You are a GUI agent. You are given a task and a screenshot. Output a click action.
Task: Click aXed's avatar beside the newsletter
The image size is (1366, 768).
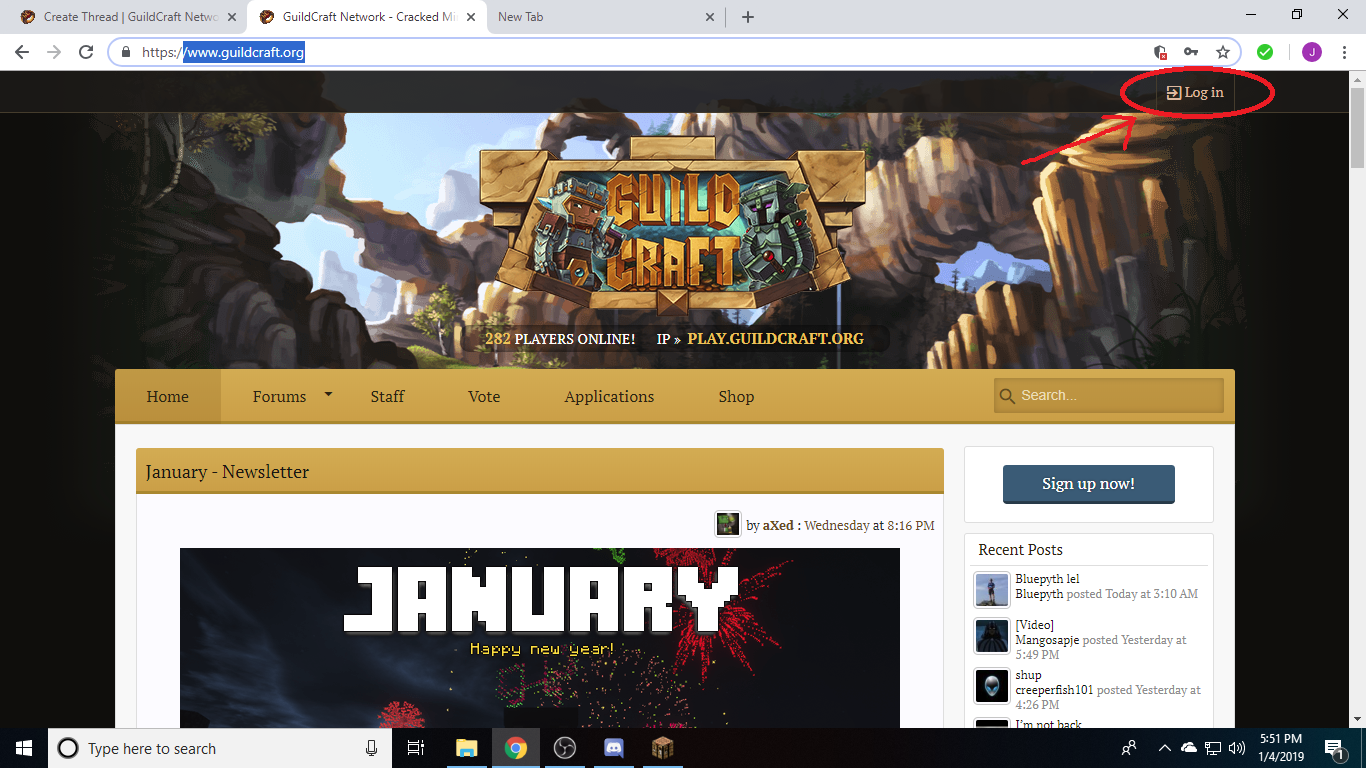pyautogui.click(x=727, y=524)
